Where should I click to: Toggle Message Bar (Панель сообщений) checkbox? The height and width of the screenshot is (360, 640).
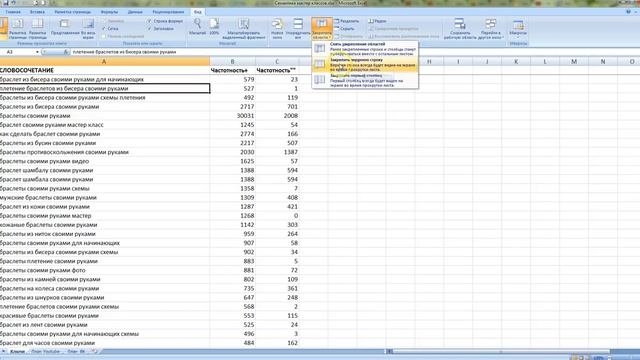(x=104, y=36)
